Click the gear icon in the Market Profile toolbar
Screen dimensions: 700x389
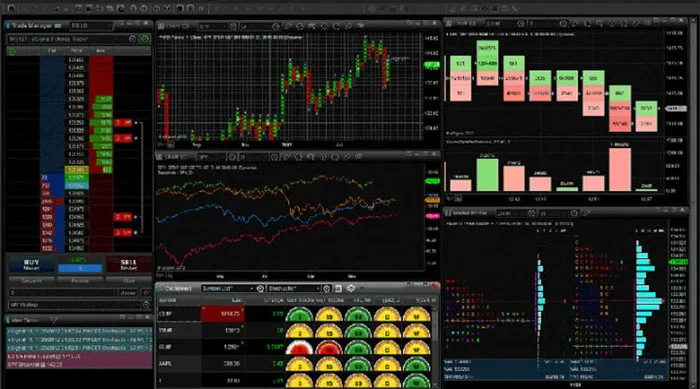coord(531,213)
